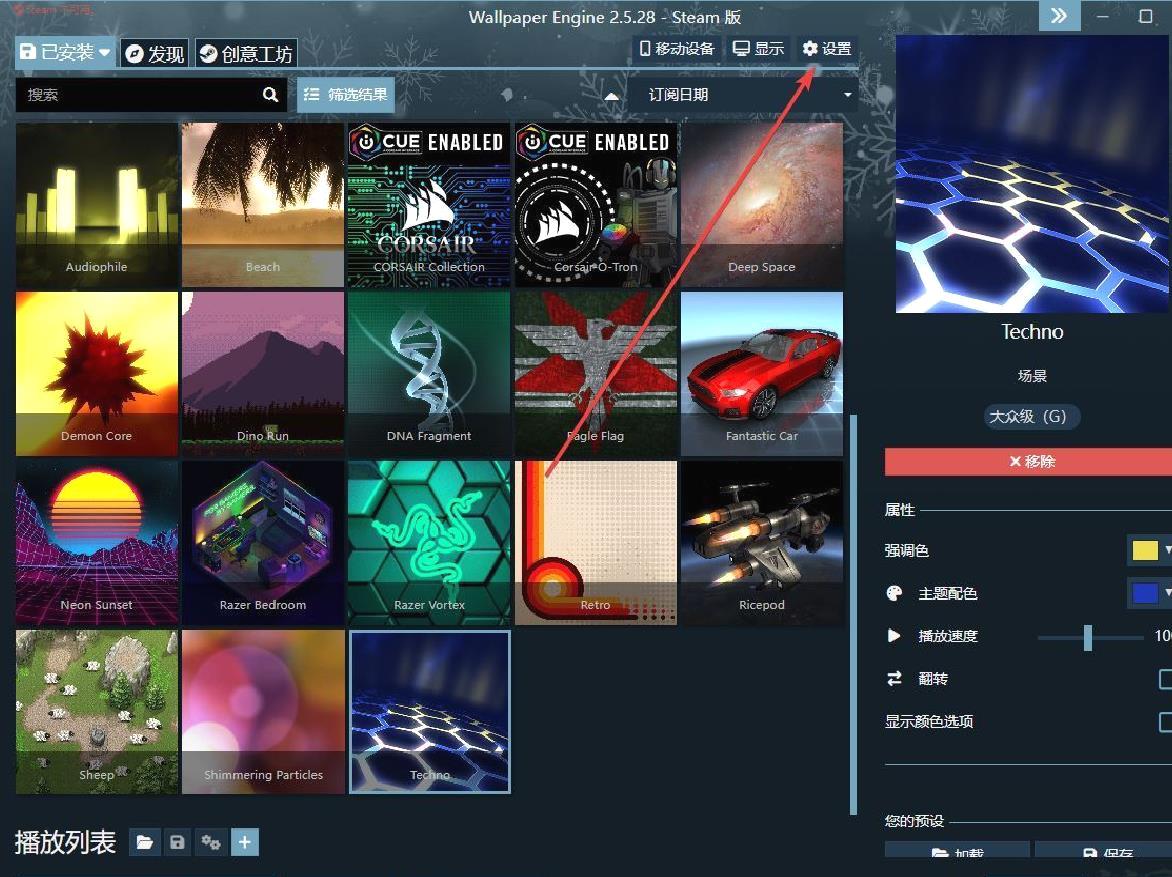This screenshot has width=1172, height=877.
Task: Click the plus icon beside 播放列表
Action: tap(244, 843)
